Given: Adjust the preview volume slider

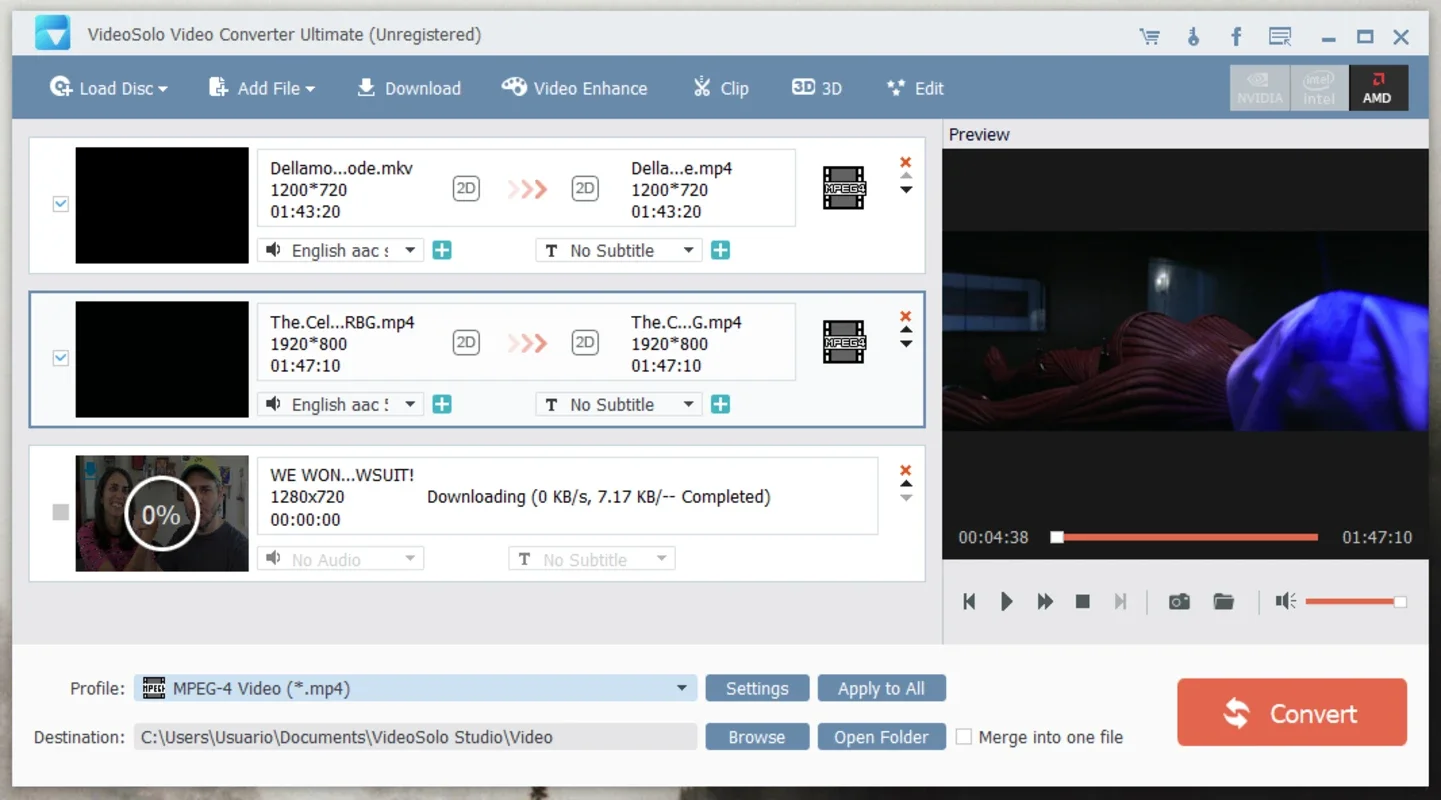Looking at the screenshot, I should [1356, 601].
